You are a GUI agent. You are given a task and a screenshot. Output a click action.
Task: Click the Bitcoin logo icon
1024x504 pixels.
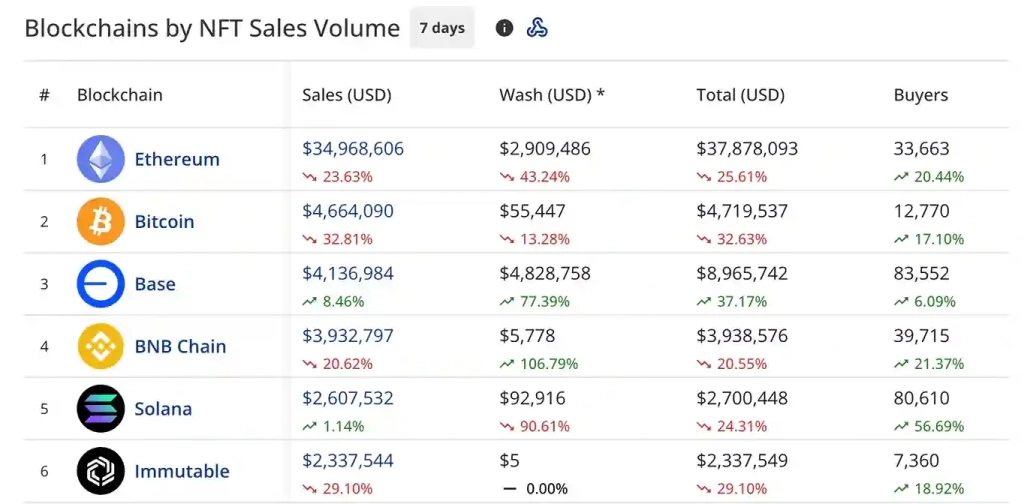tap(101, 222)
